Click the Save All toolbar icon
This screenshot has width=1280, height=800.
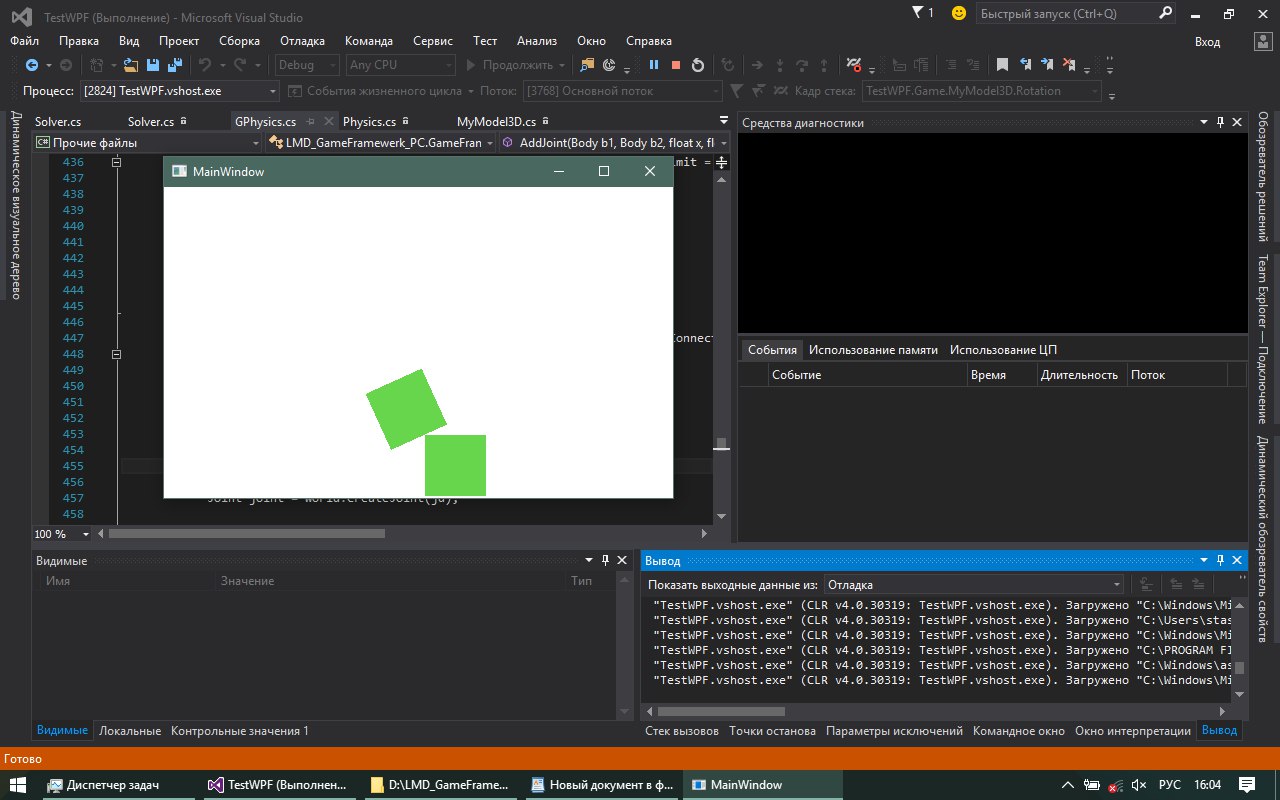pyautogui.click(x=174, y=65)
